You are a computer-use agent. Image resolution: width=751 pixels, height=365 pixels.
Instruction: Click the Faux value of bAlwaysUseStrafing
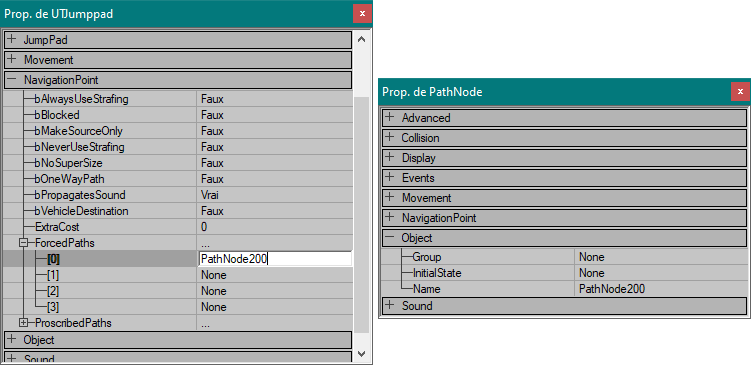tap(212, 99)
